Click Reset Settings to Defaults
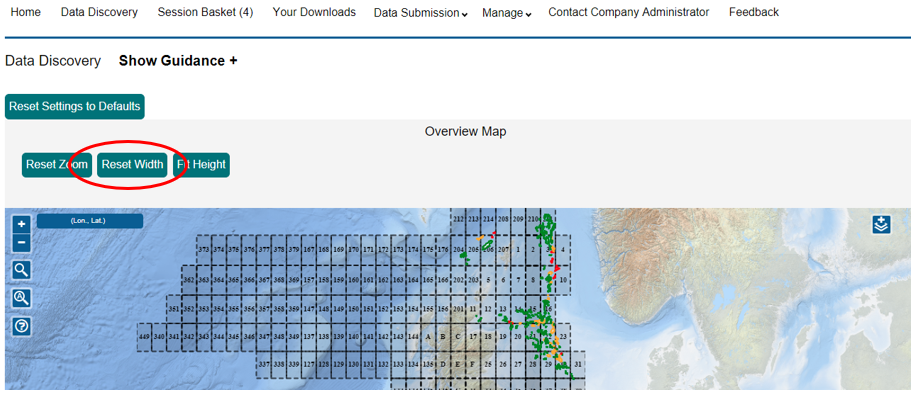Viewport: 913px width, 398px height. pyautogui.click(x=75, y=106)
